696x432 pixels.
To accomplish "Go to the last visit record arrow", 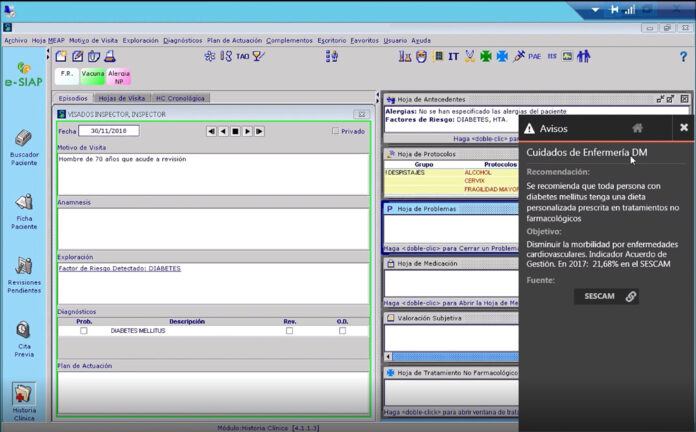I will 259,131.
